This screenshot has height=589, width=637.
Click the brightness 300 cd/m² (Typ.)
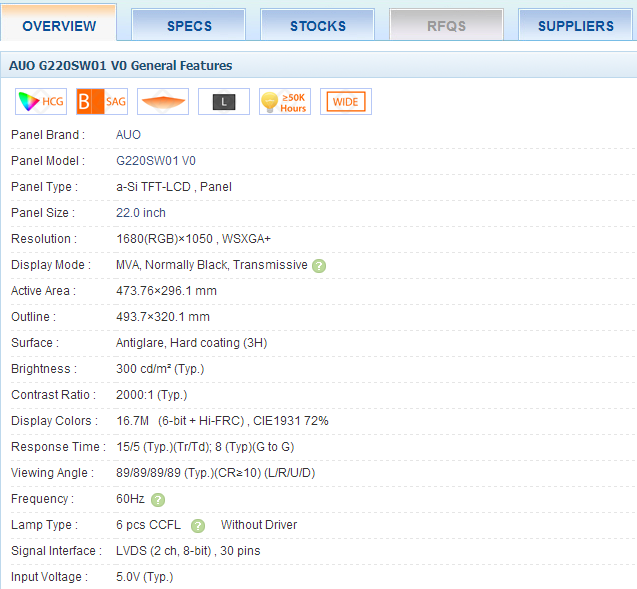click(160, 369)
